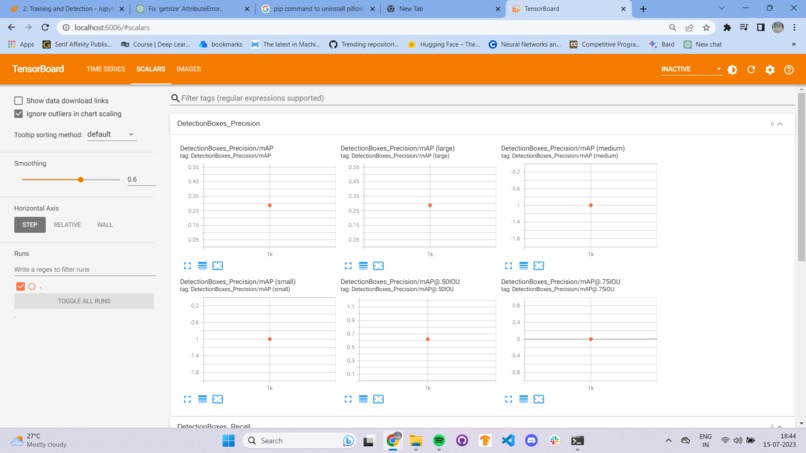Expand the mAP (large) chart to full size
The image size is (806, 453).
pyautogui.click(x=348, y=265)
